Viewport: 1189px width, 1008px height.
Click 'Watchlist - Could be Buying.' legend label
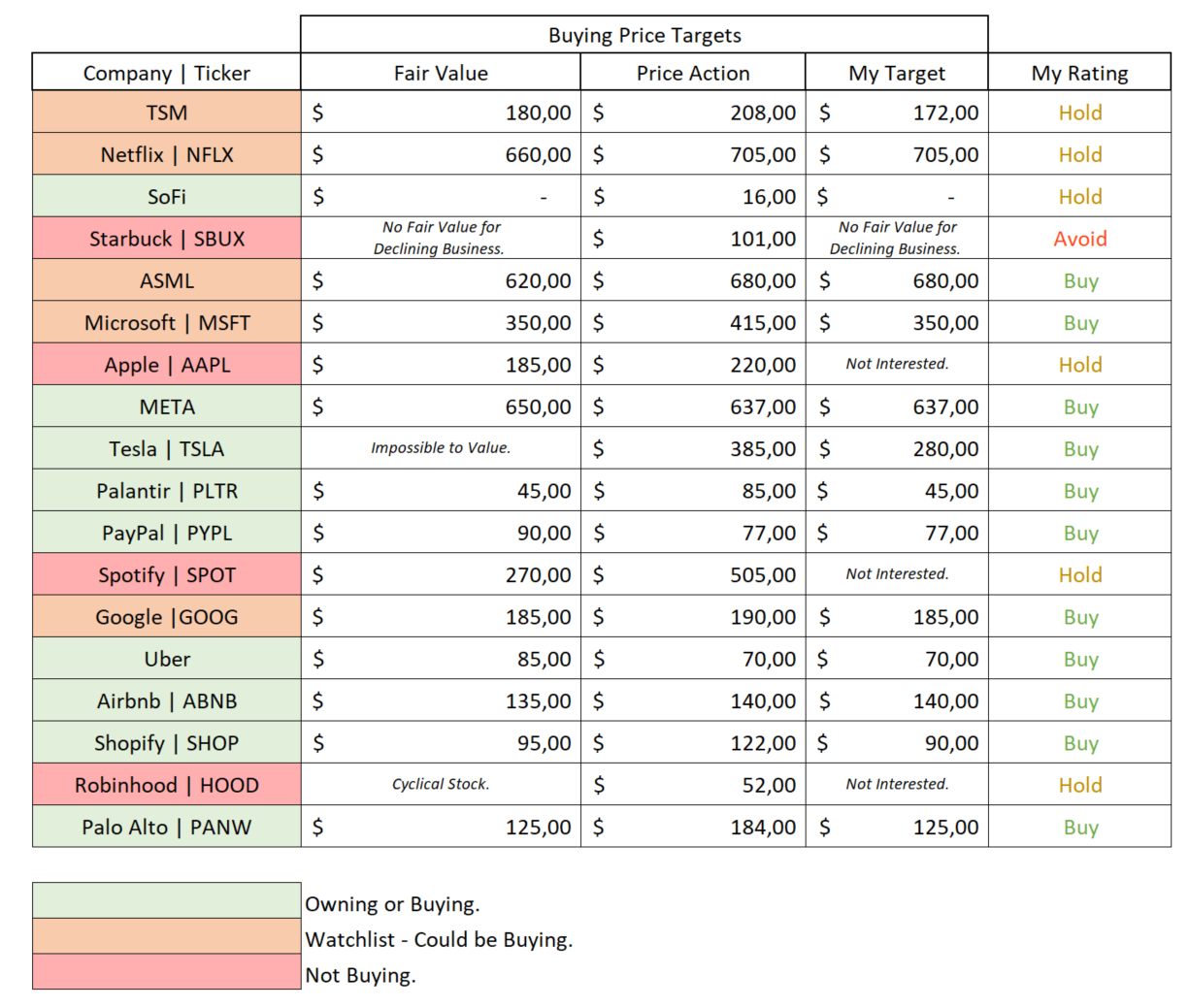pyautogui.click(x=439, y=939)
